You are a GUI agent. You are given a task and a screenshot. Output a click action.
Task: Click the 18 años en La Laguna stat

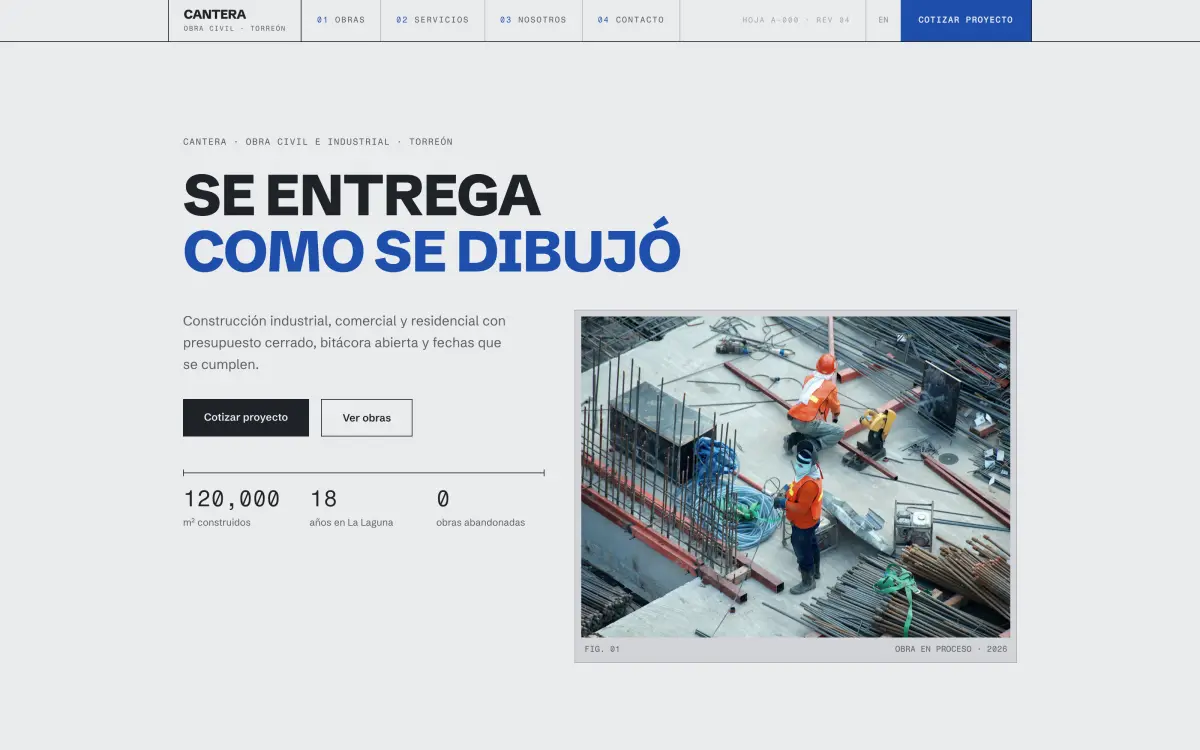(352, 508)
